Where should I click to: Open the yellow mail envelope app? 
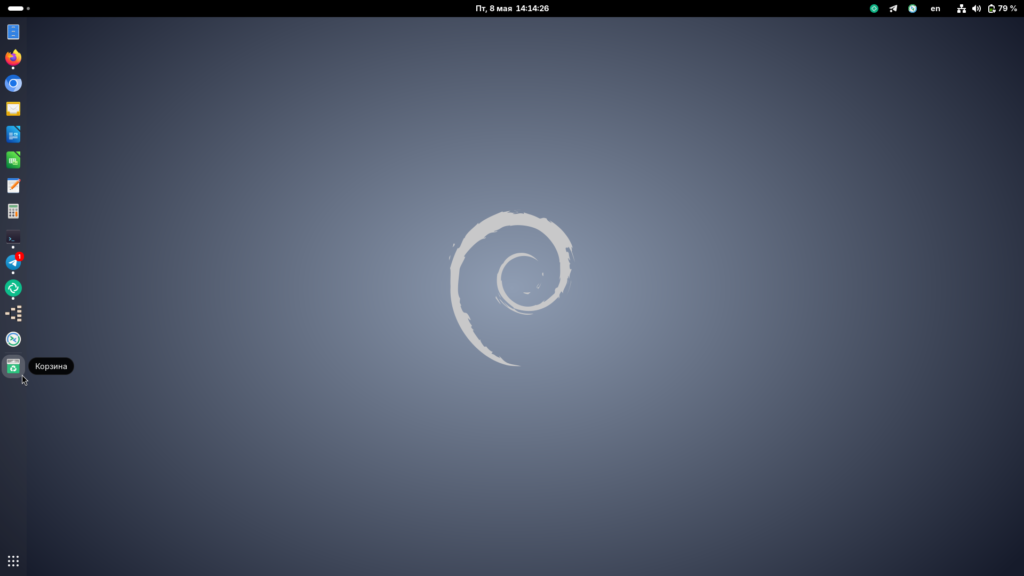[13, 109]
